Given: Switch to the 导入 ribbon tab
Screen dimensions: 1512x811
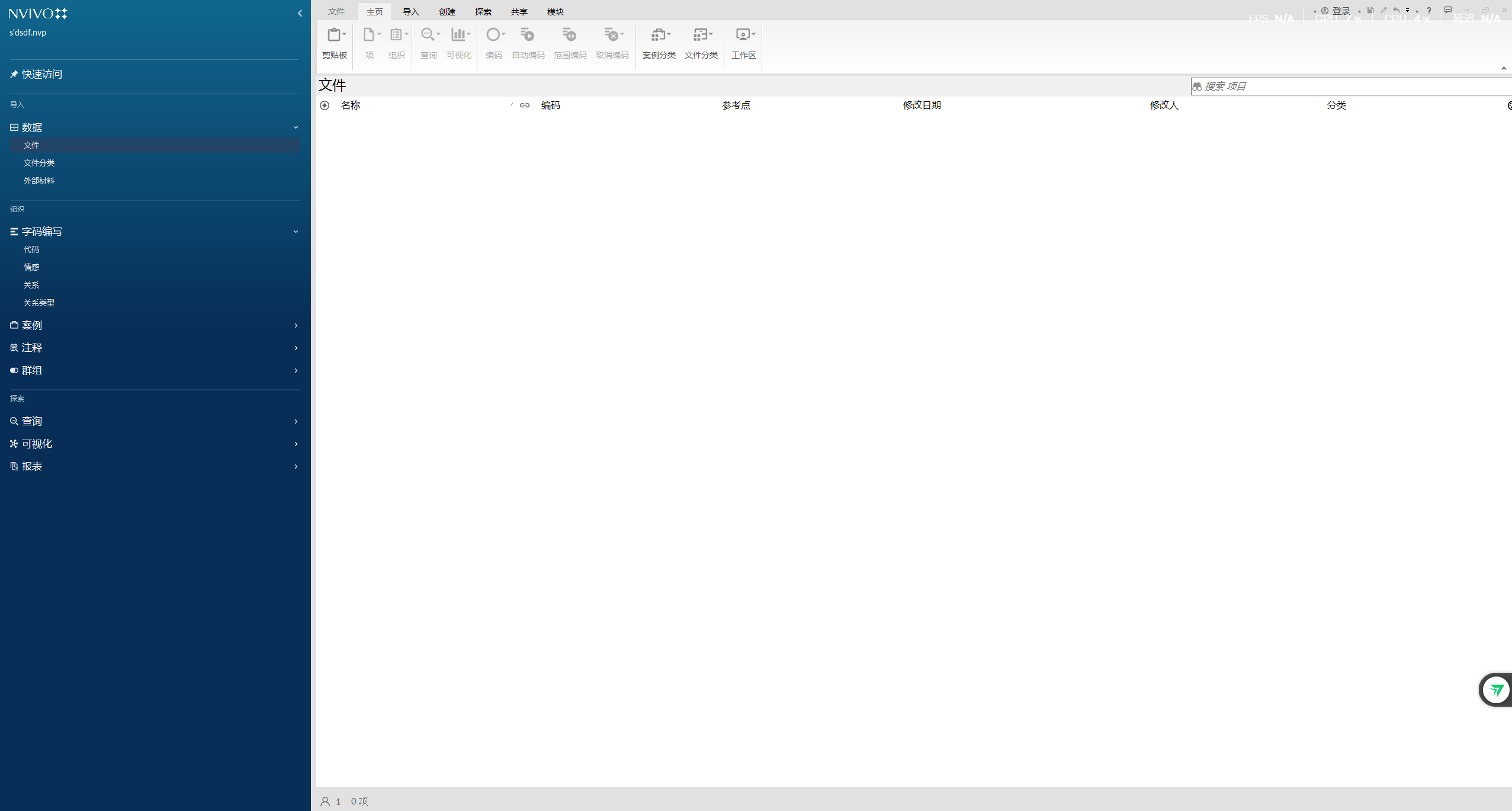Looking at the screenshot, I should click(410, 12).
